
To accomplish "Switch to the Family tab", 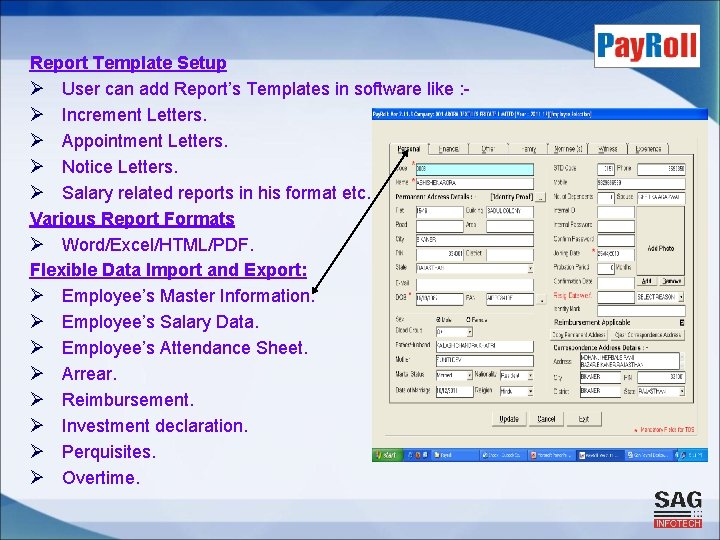I will pos(528,149).
